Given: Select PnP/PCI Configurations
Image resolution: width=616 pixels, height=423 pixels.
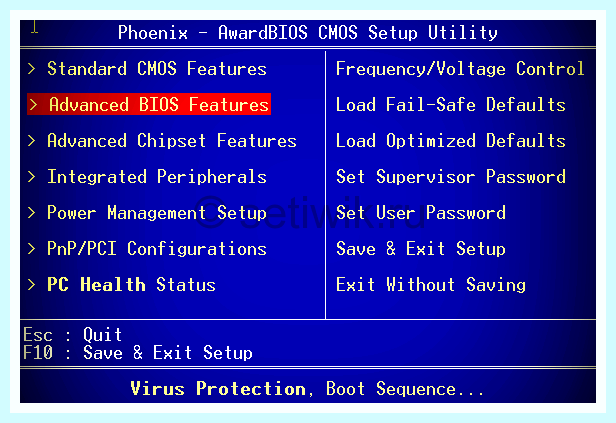Looking at the screenshot, I should coord(157,249).
